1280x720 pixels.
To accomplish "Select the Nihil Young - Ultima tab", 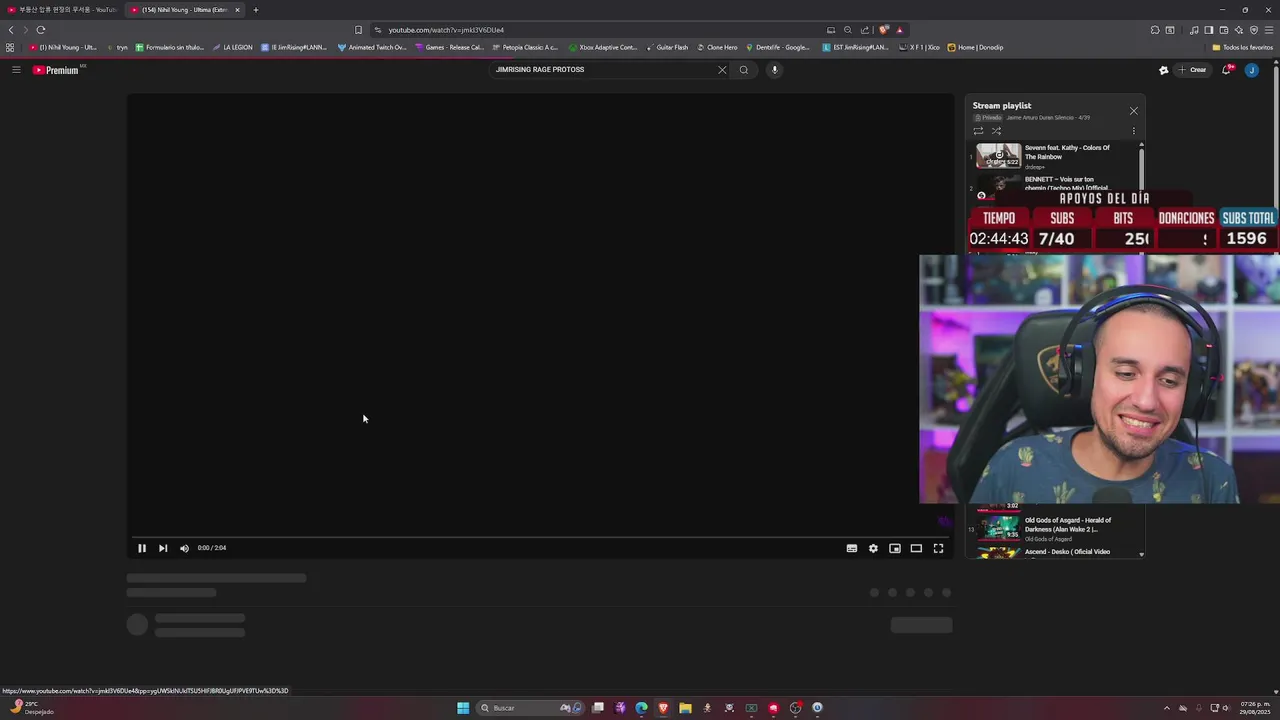I will [x=184, y=10].
